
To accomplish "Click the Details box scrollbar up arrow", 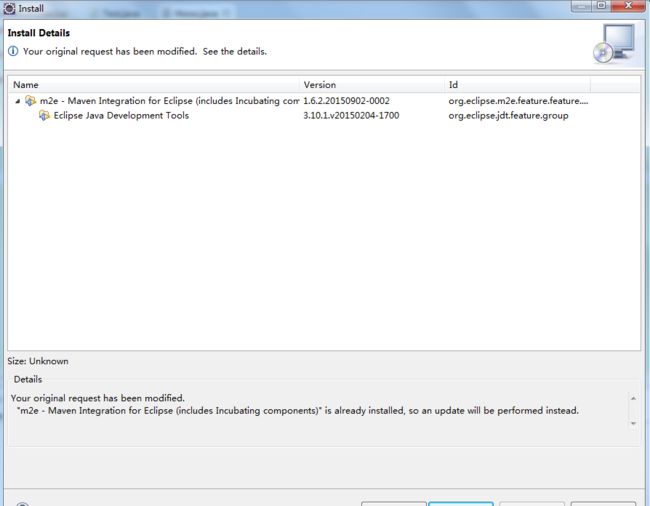I will point(633,399).
